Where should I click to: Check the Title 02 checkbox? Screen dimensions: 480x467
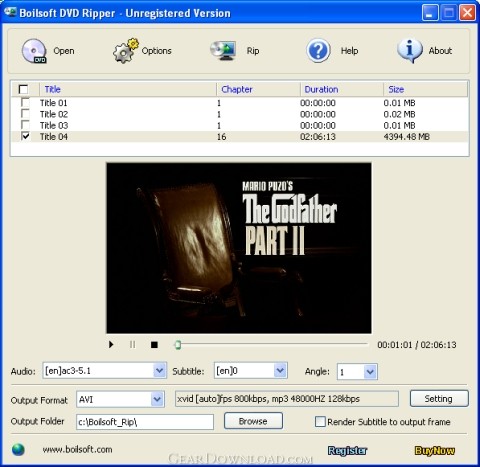25,113
